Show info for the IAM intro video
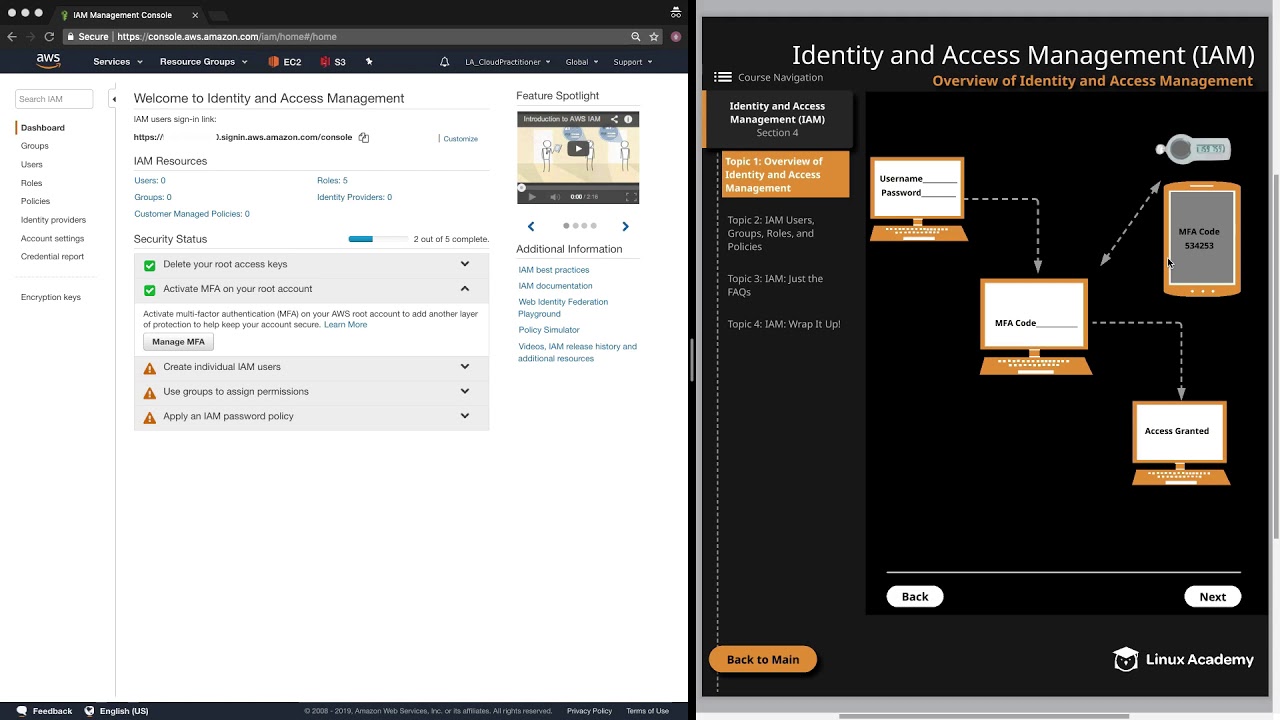The width and height of the screenshot is (1280, 720). (628, 119)
